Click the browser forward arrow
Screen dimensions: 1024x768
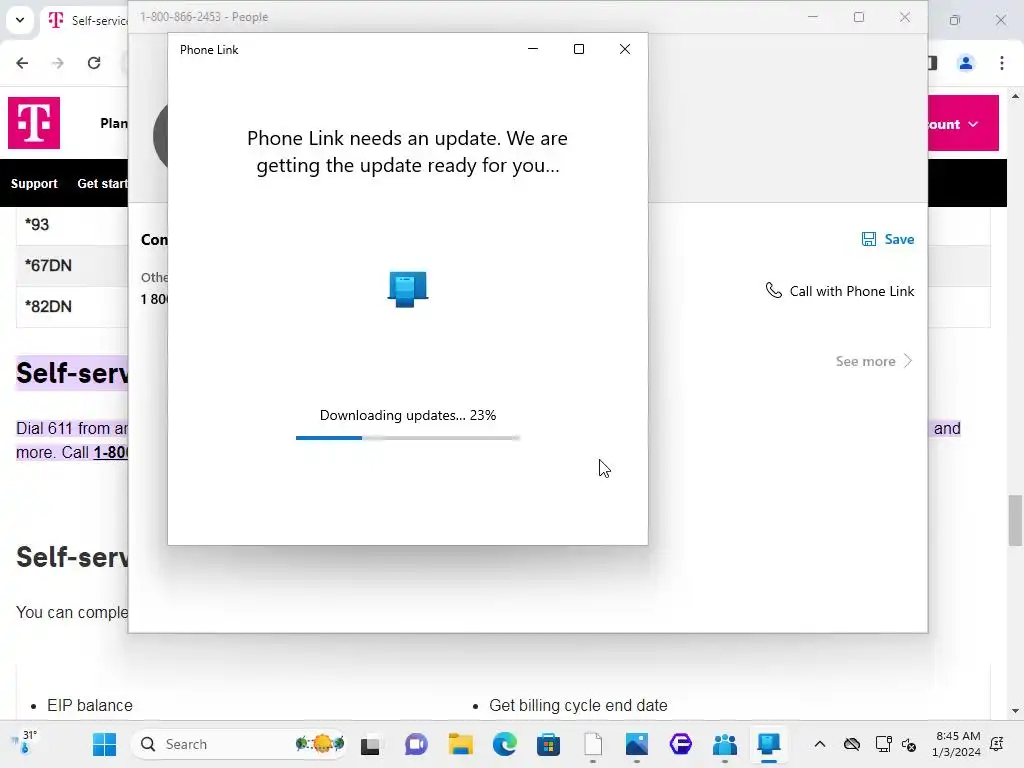(x=58, y=63)
